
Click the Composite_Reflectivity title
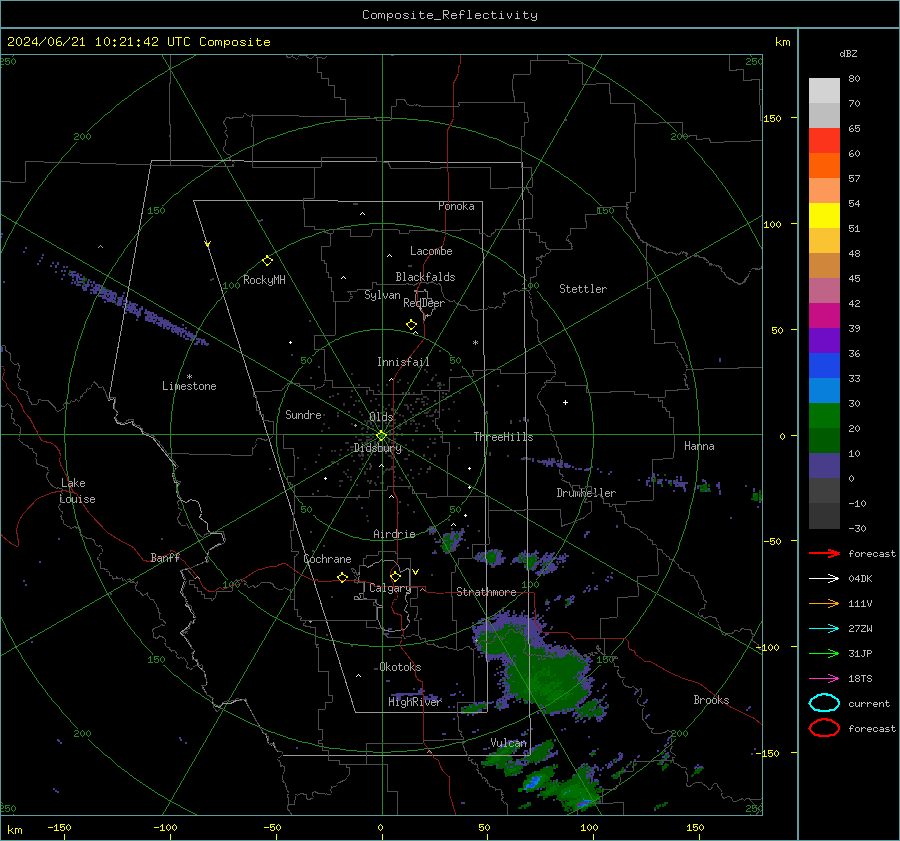coord(450,15)
